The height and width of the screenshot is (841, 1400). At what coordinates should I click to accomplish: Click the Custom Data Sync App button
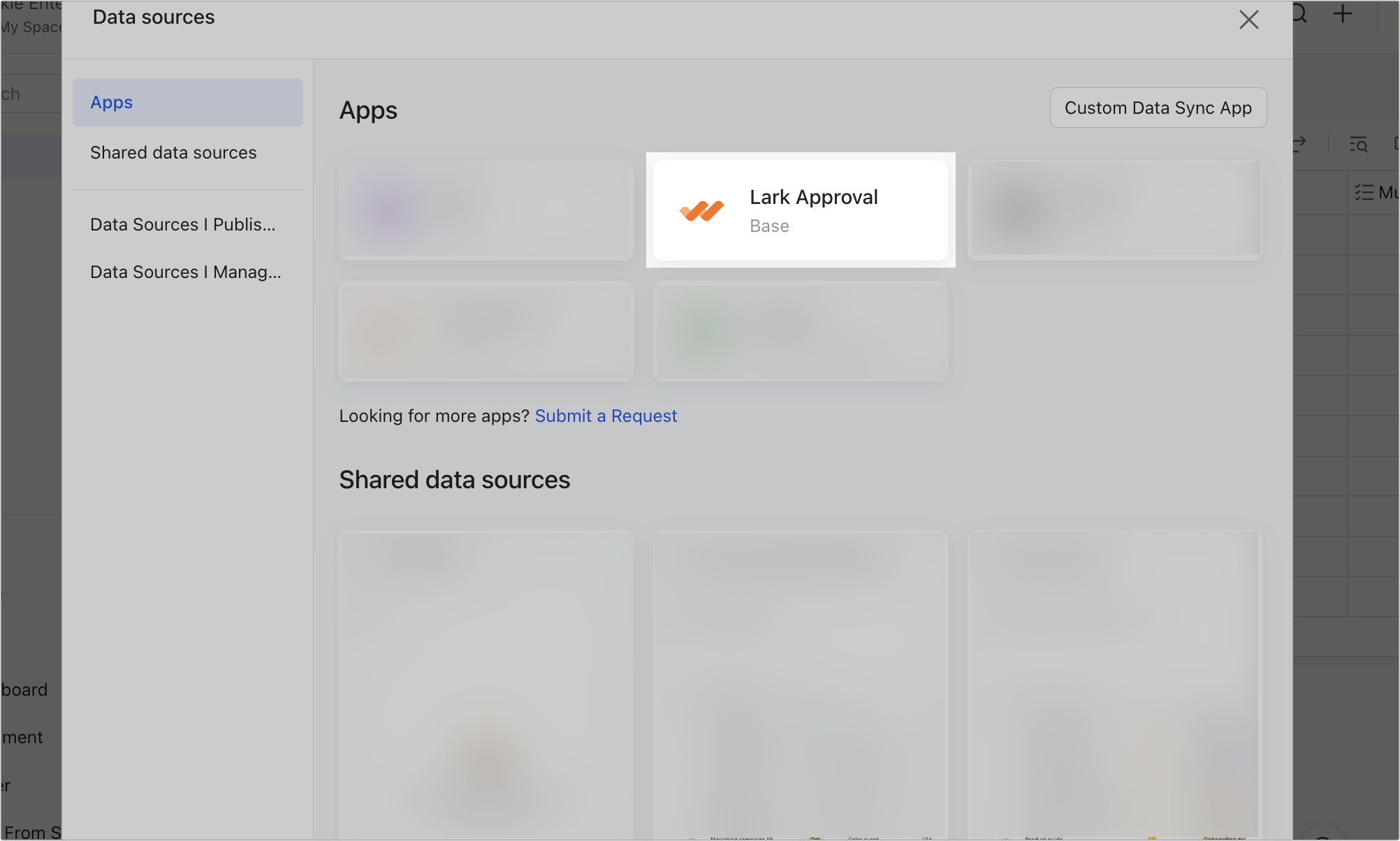coord(1157,108)
